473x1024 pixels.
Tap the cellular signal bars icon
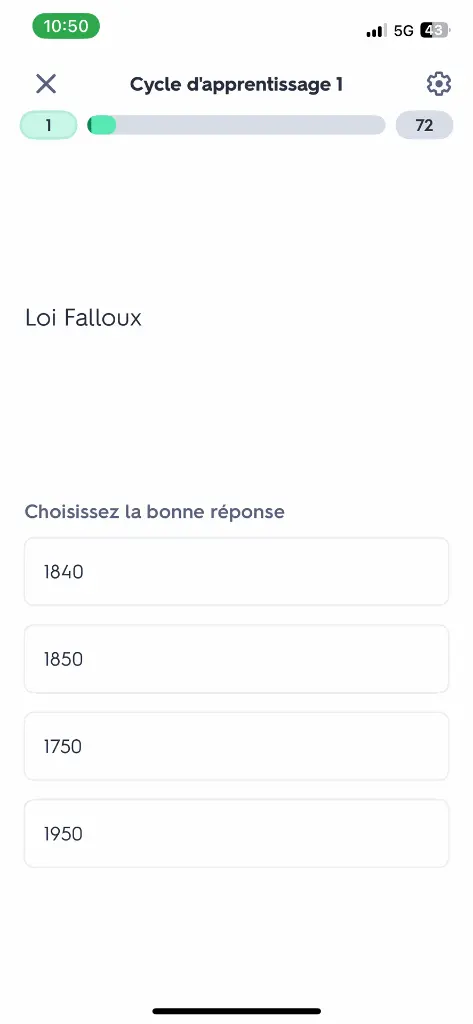coord(376,31)
